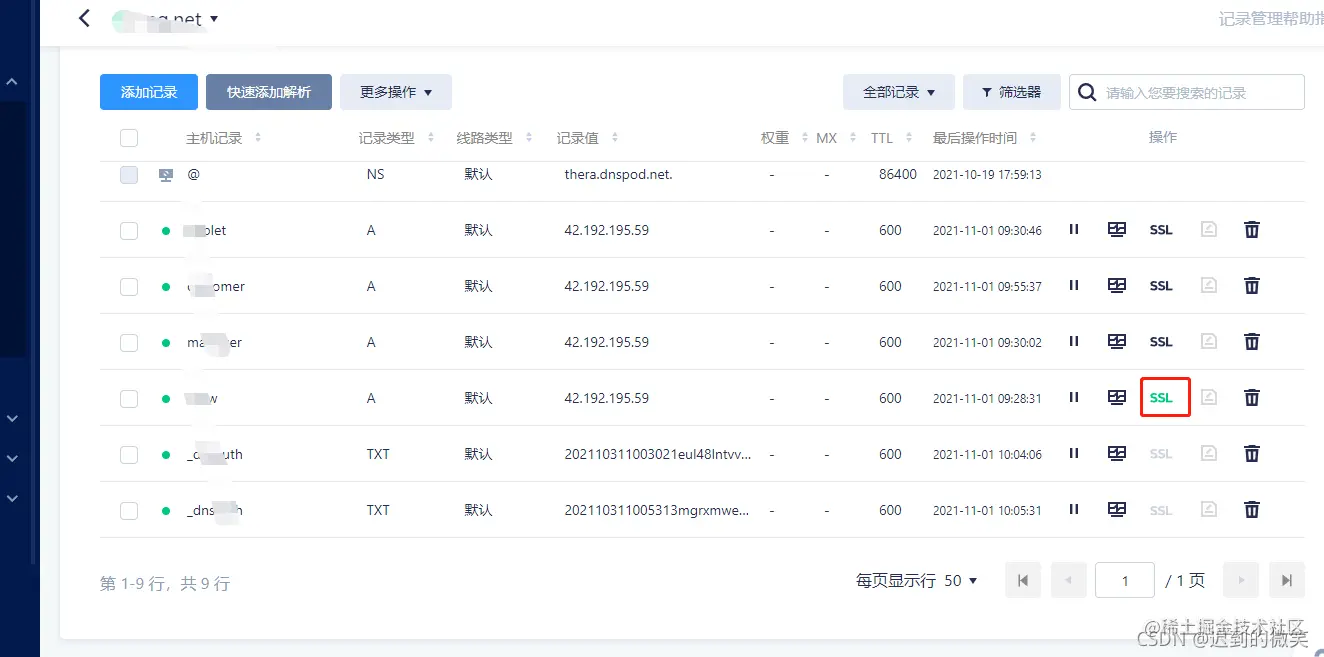Click the computer icon in the @ NS row

(166, 175)
